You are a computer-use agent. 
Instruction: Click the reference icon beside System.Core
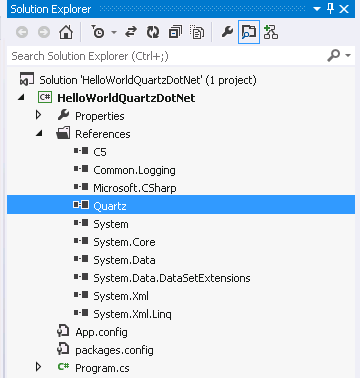[81, 240]
